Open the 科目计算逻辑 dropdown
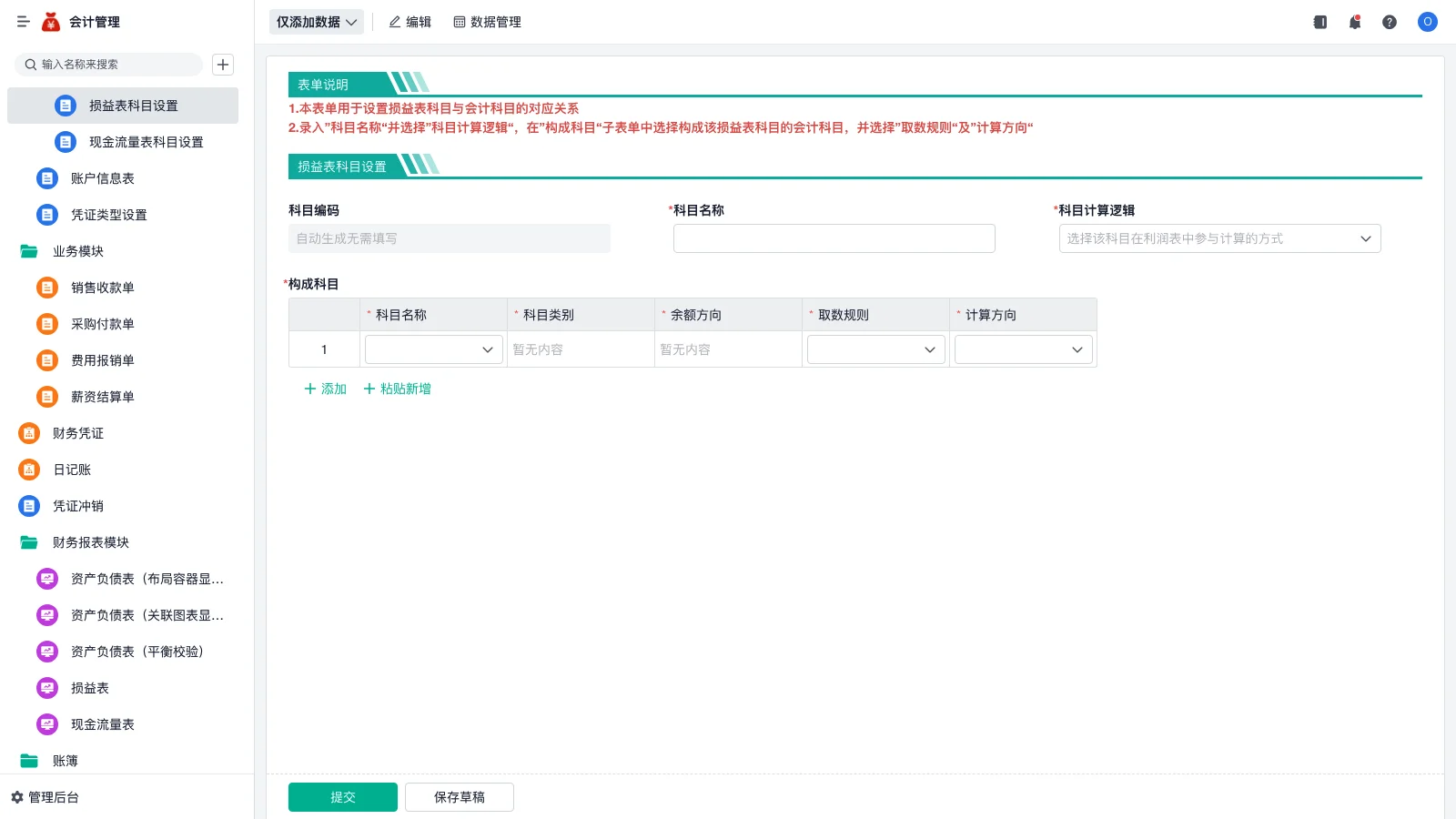This screenshot has width=1456, height=819. coord(1219,238)
